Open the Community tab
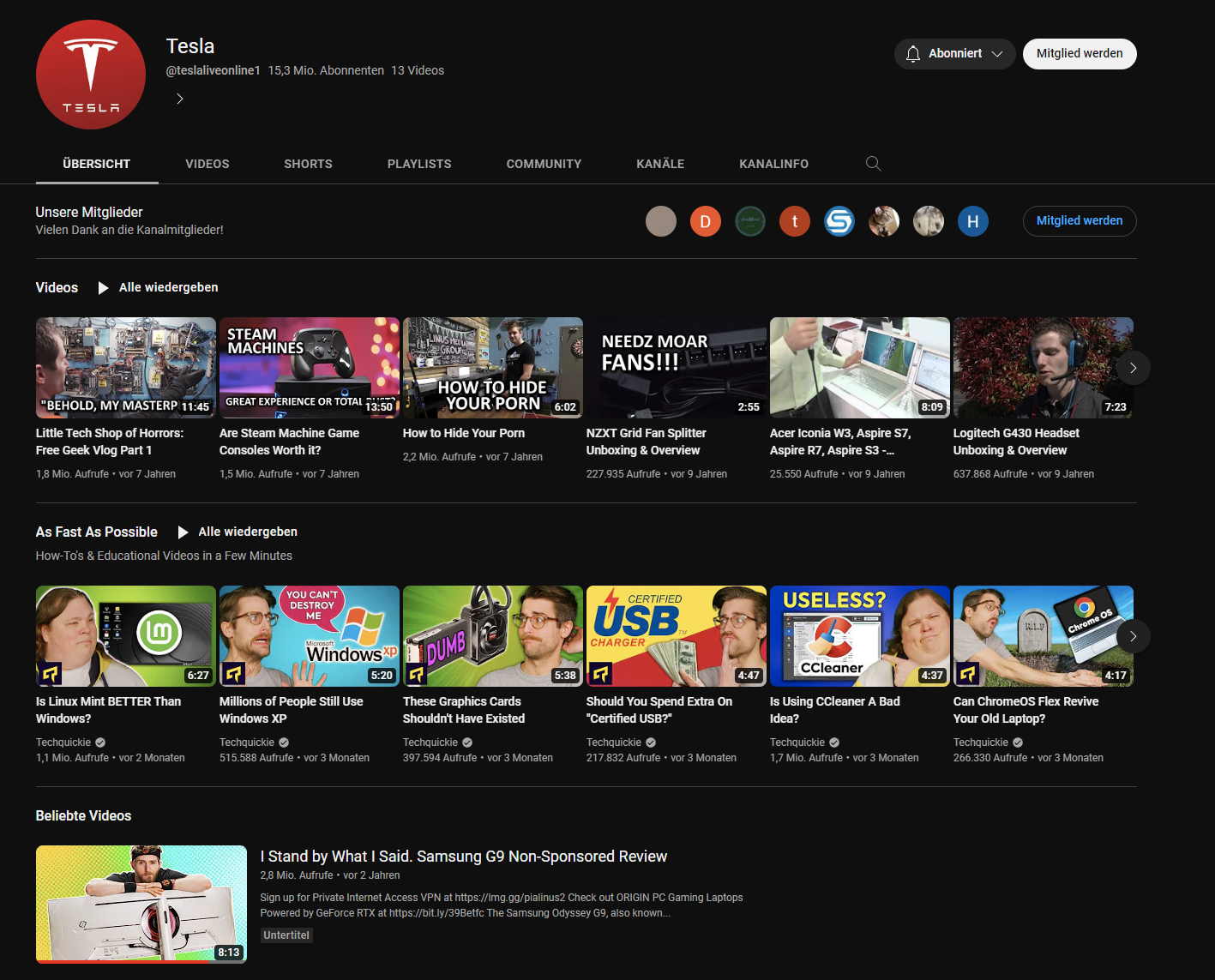The height and width of the screenshot is (980, 1215). click(544, 164)
